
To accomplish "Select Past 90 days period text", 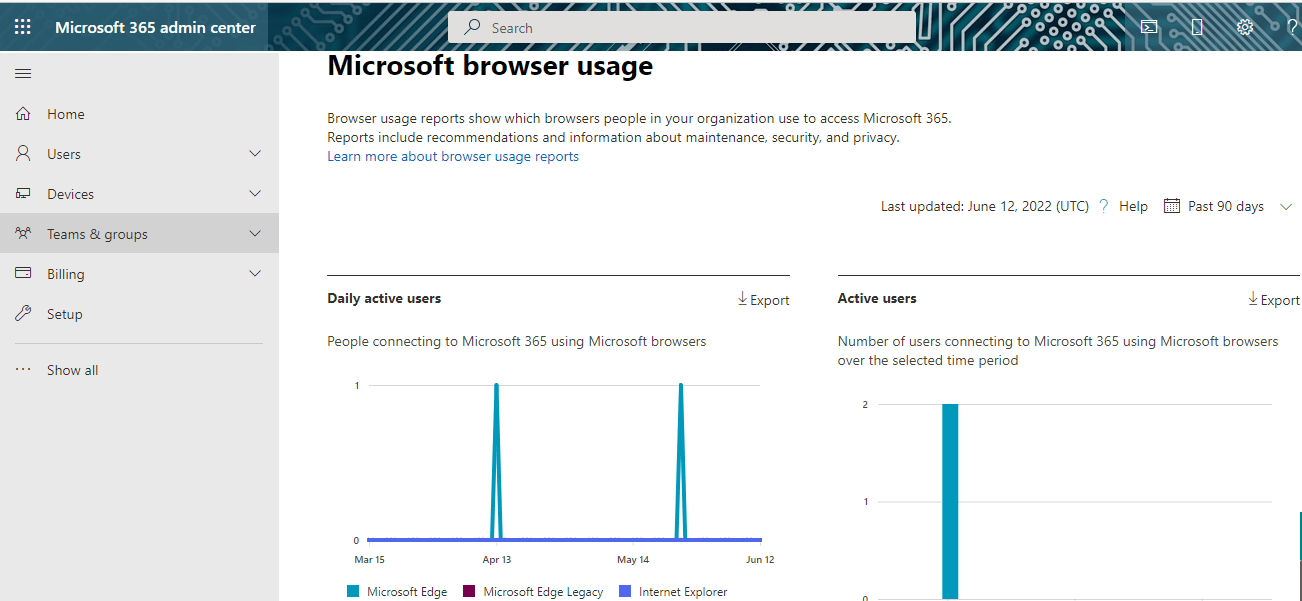I will (x=1226, y=206).
